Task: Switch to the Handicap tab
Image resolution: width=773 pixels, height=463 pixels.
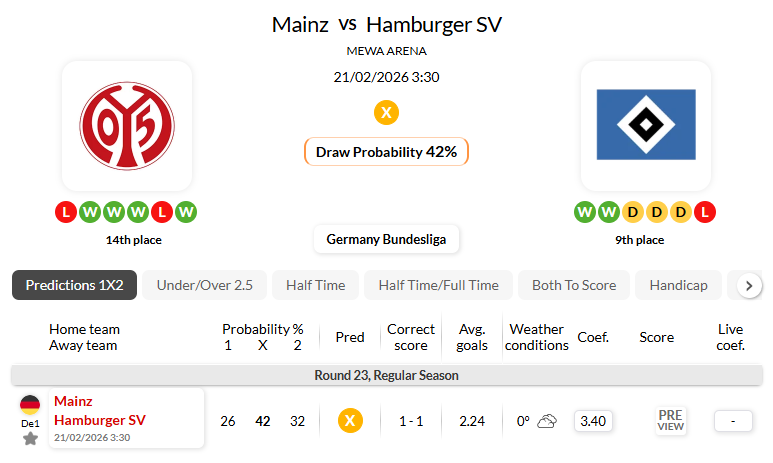Action: point(678,285)
